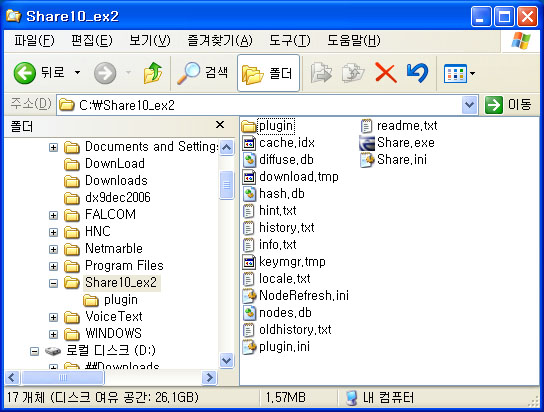This screenshot has height=412, width=544.
Task: Select oldhistory.txt file icon
Action: (x=249, y=330)
